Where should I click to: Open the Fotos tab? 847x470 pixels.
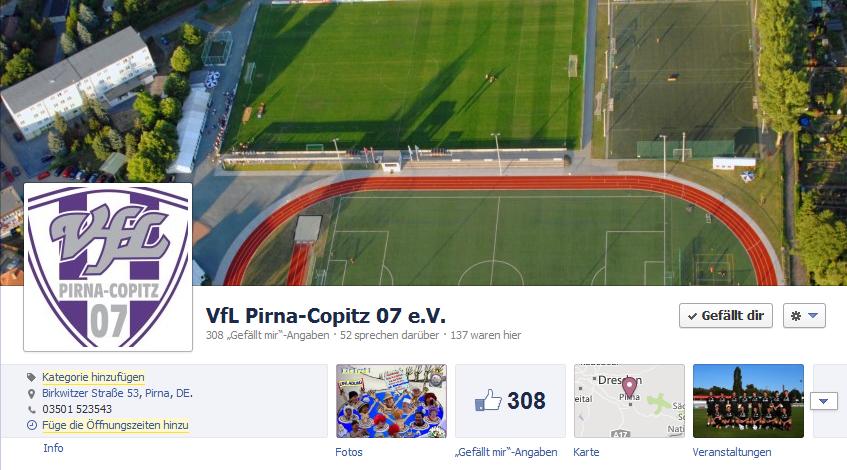[x=348, y=452]
